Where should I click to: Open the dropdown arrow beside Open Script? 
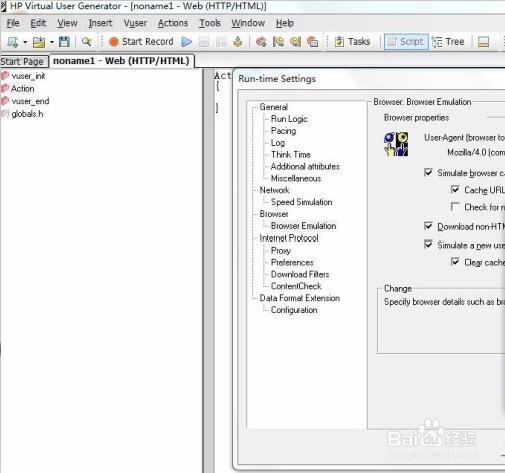[x=52, y=42]
